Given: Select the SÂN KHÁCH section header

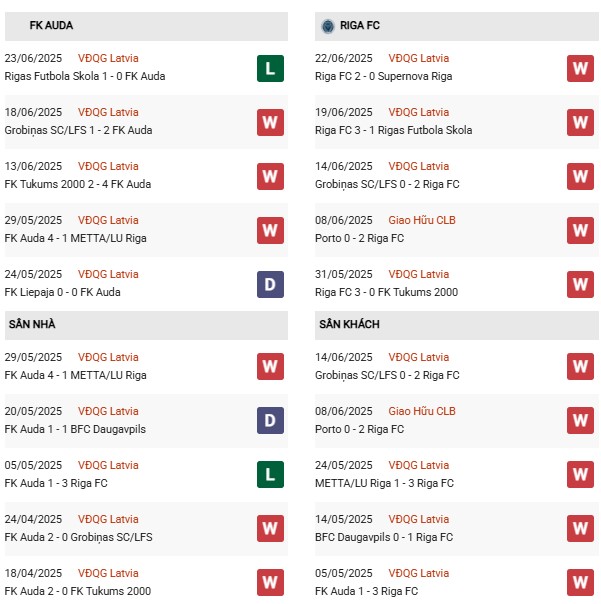Looking at the screenshot, I should click(x=457, y=325).
